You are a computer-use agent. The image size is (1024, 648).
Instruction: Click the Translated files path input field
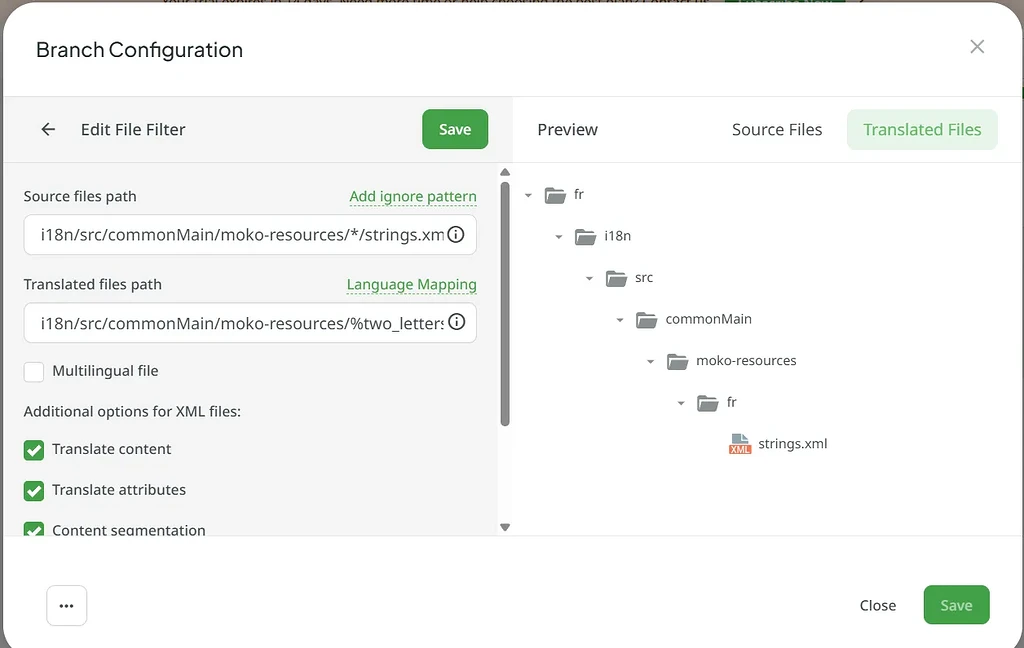click(240, 322)
